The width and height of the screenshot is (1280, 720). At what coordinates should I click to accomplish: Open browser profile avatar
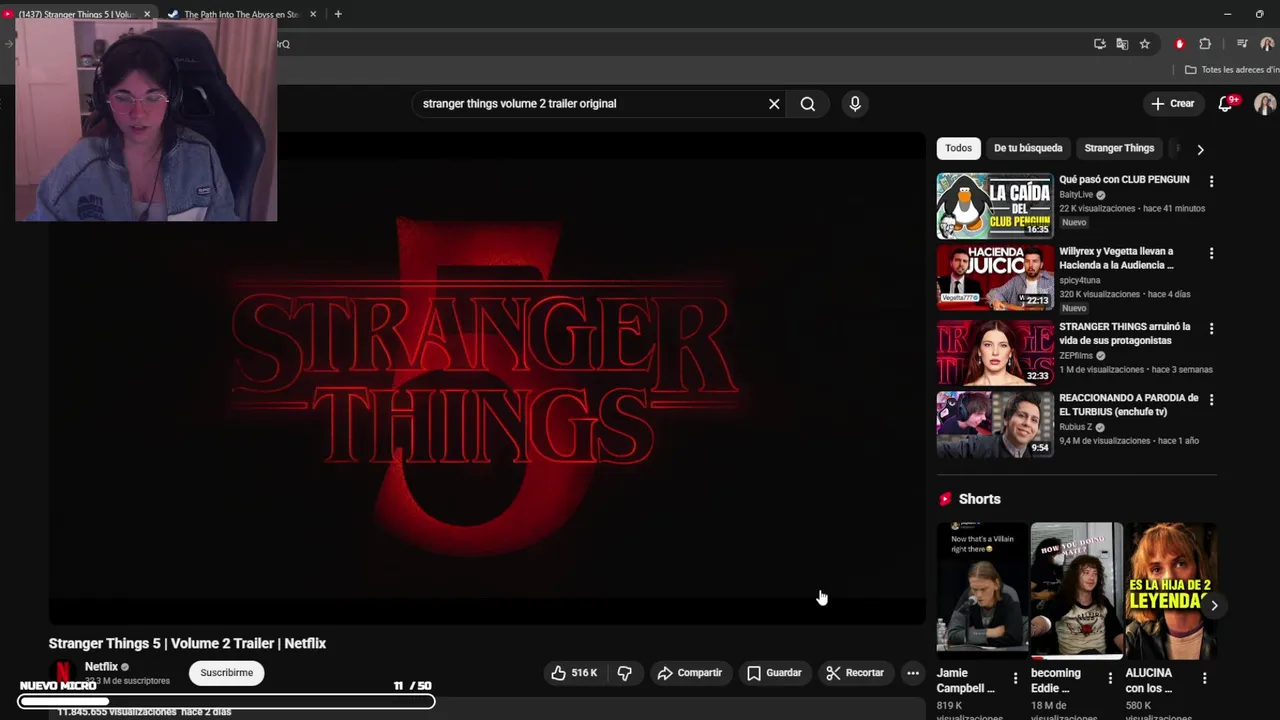pos(1267,44)
